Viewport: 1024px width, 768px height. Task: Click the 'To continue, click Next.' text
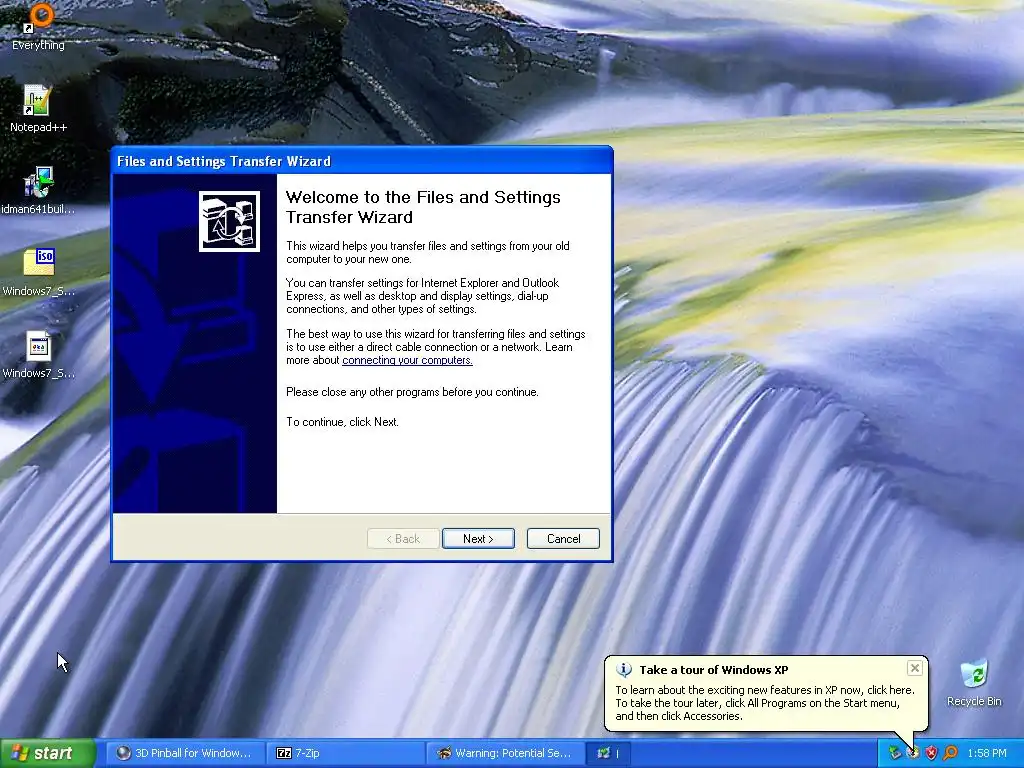(342, 422)
